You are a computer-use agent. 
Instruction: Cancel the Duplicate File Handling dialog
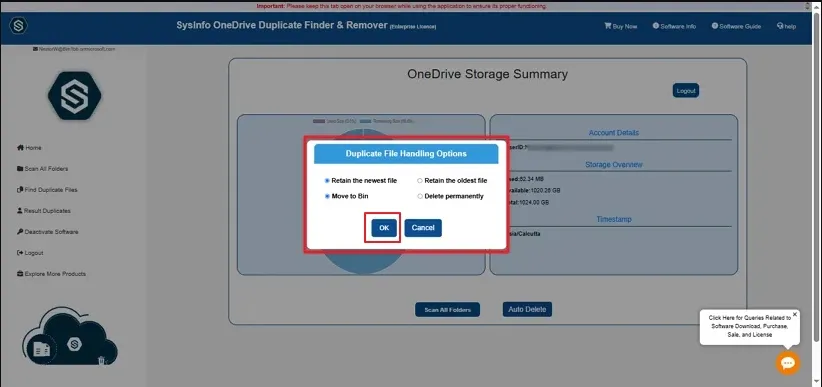(423, 228)
